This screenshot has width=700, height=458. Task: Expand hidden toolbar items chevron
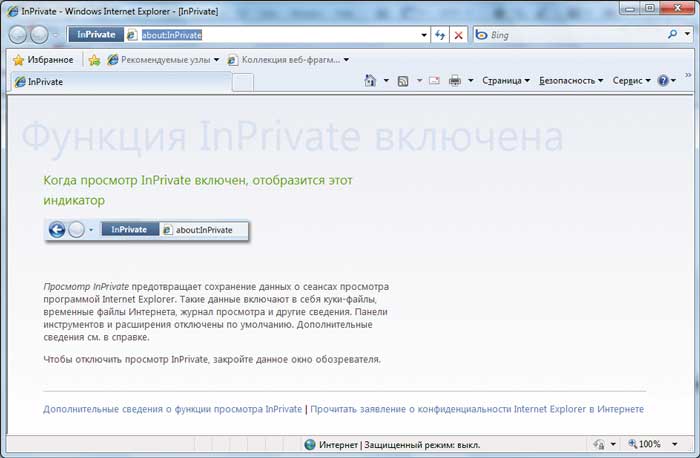tap(688, 75)
